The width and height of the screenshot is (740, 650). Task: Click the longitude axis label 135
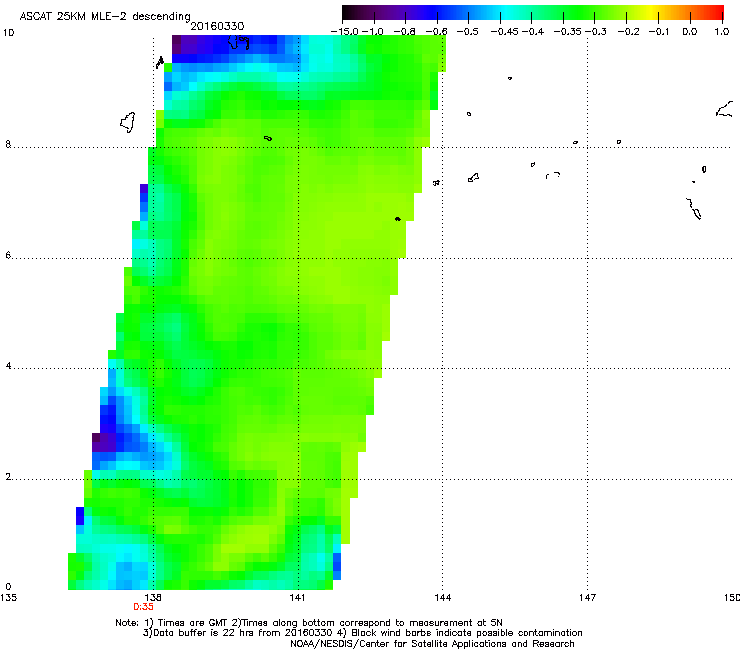(8, 598)
